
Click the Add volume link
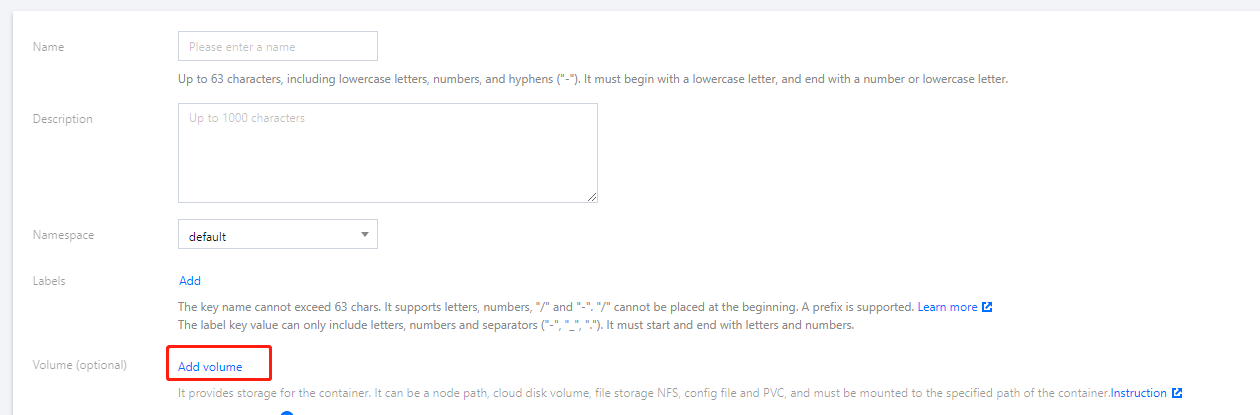click(x=210, y=367)
